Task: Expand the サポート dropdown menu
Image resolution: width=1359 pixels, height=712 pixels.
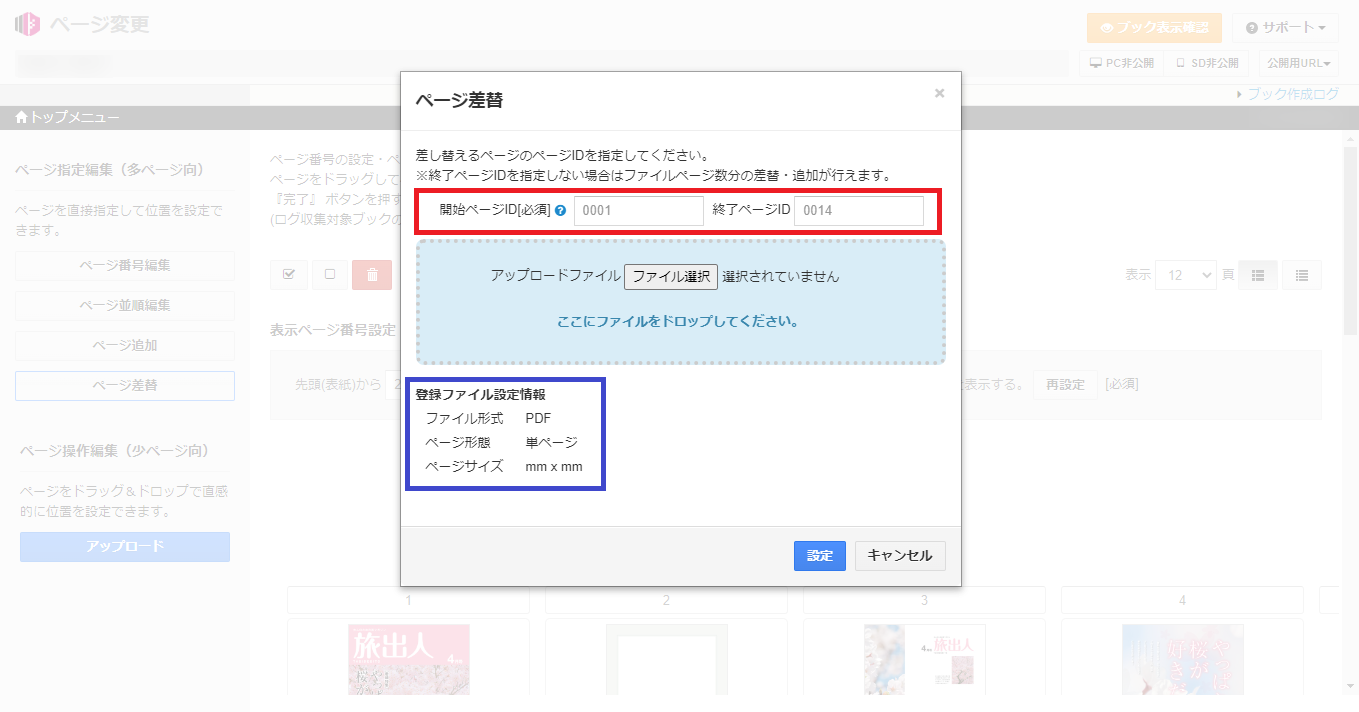Action: pos(1283,27)
